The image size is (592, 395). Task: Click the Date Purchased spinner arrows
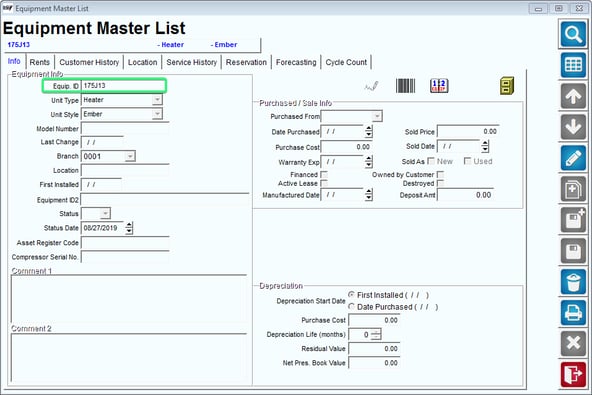369,131
